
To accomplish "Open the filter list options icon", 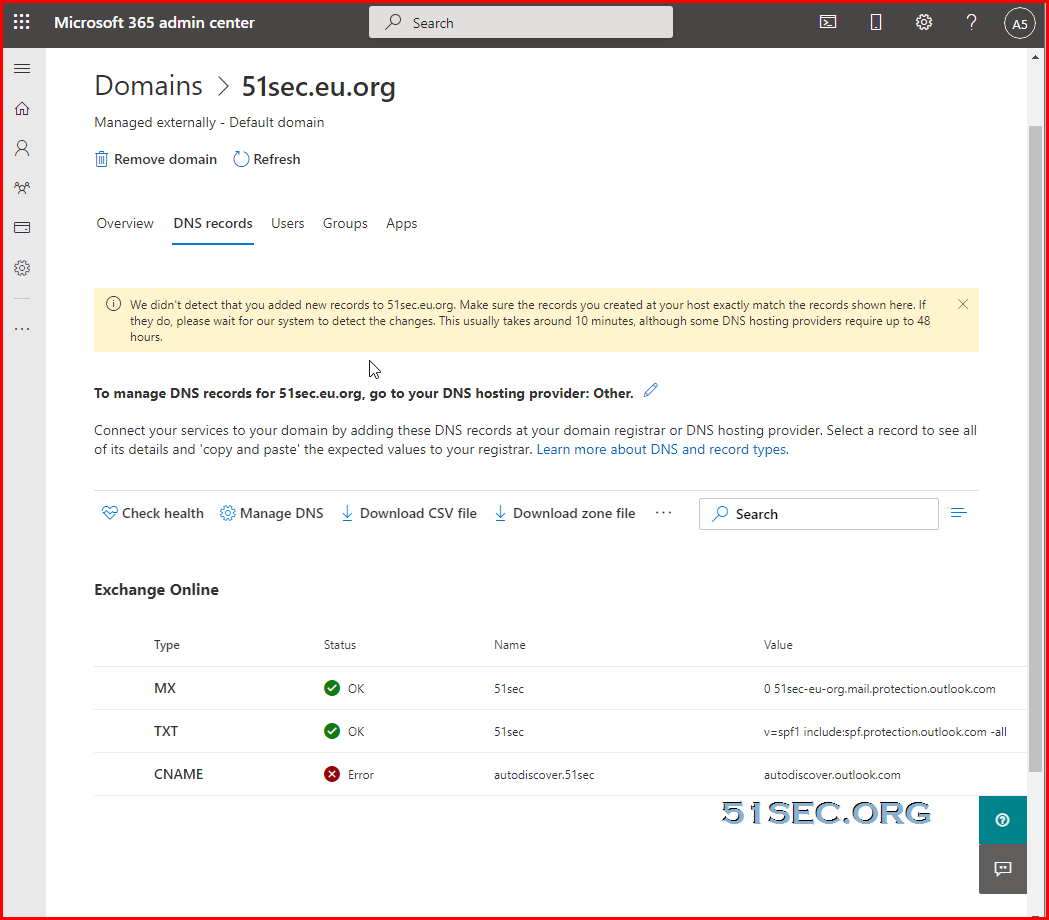I will point(959,513).
